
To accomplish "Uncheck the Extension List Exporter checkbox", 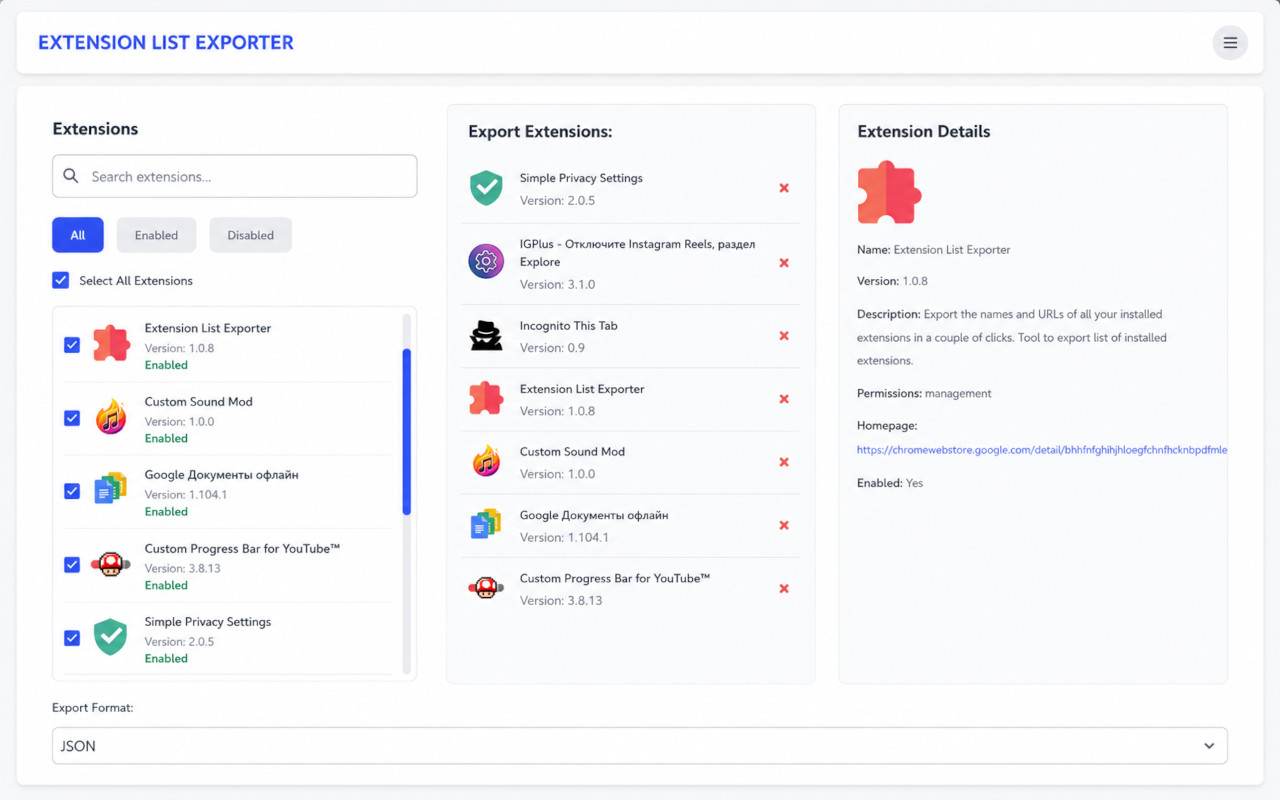I will click(x=72, y=345).
